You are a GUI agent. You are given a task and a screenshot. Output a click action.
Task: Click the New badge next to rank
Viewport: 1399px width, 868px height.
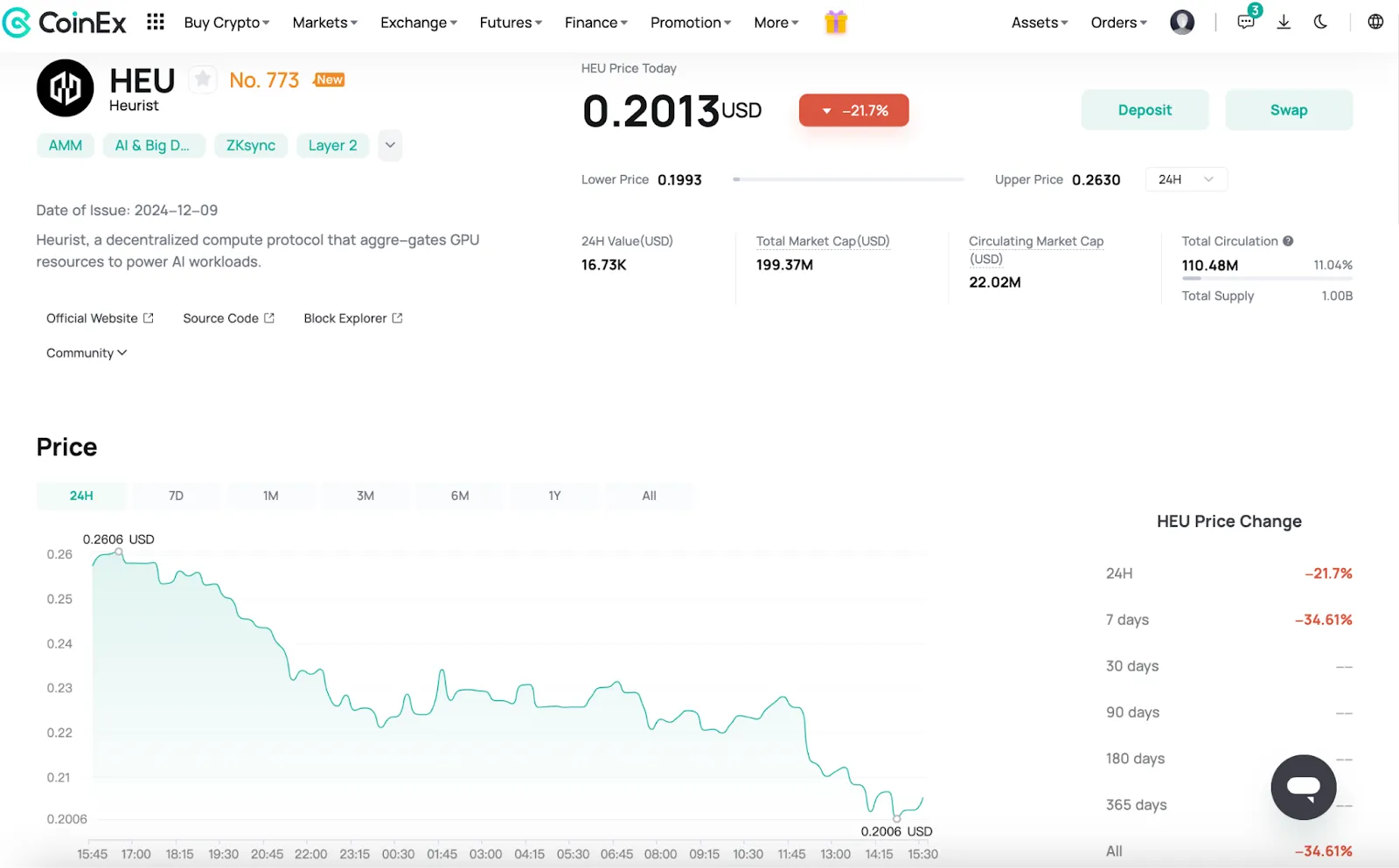coord(329,80)
